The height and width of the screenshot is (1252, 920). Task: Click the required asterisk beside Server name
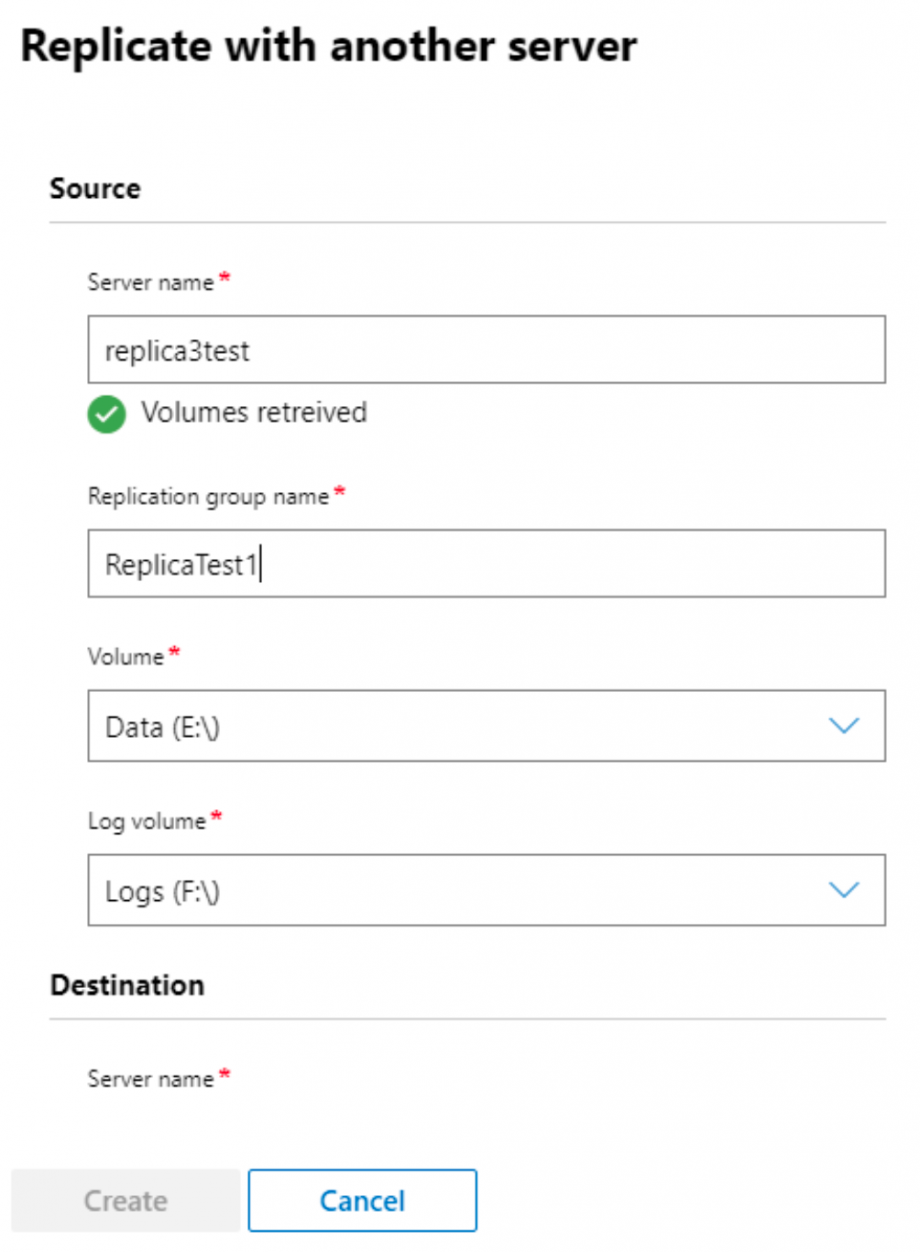pyautogui.click(x=224, y=276)
